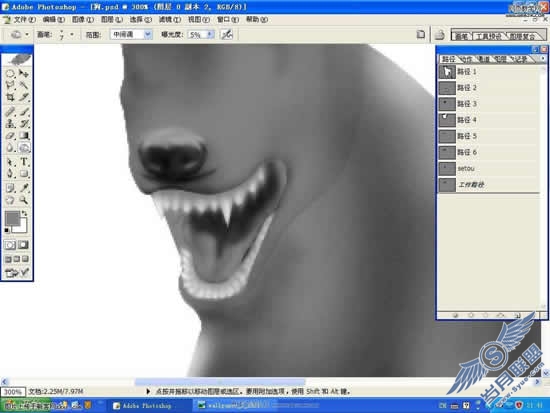Choose the Zoom magnifier tool
Viewport: 550px width, 413px height.
coord(24,200)
